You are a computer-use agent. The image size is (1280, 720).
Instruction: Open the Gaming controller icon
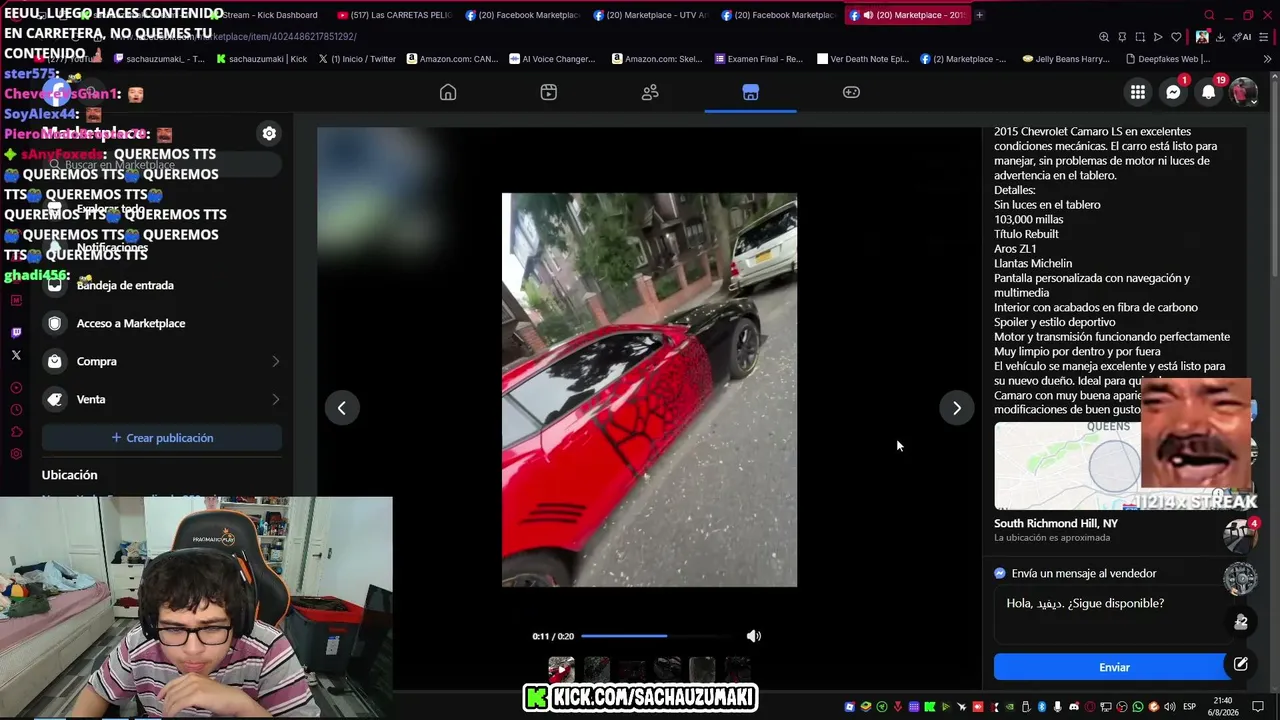tap(851, 92)
